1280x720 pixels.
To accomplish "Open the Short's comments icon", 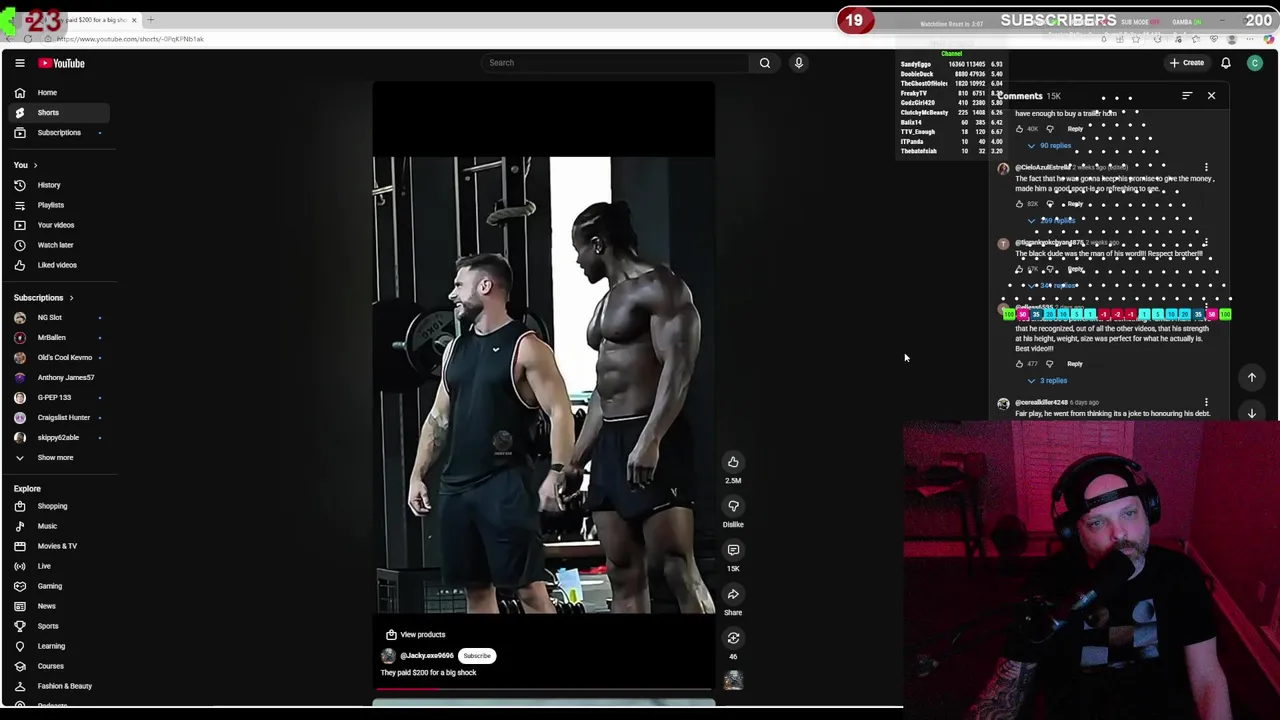I will (733, 550).
